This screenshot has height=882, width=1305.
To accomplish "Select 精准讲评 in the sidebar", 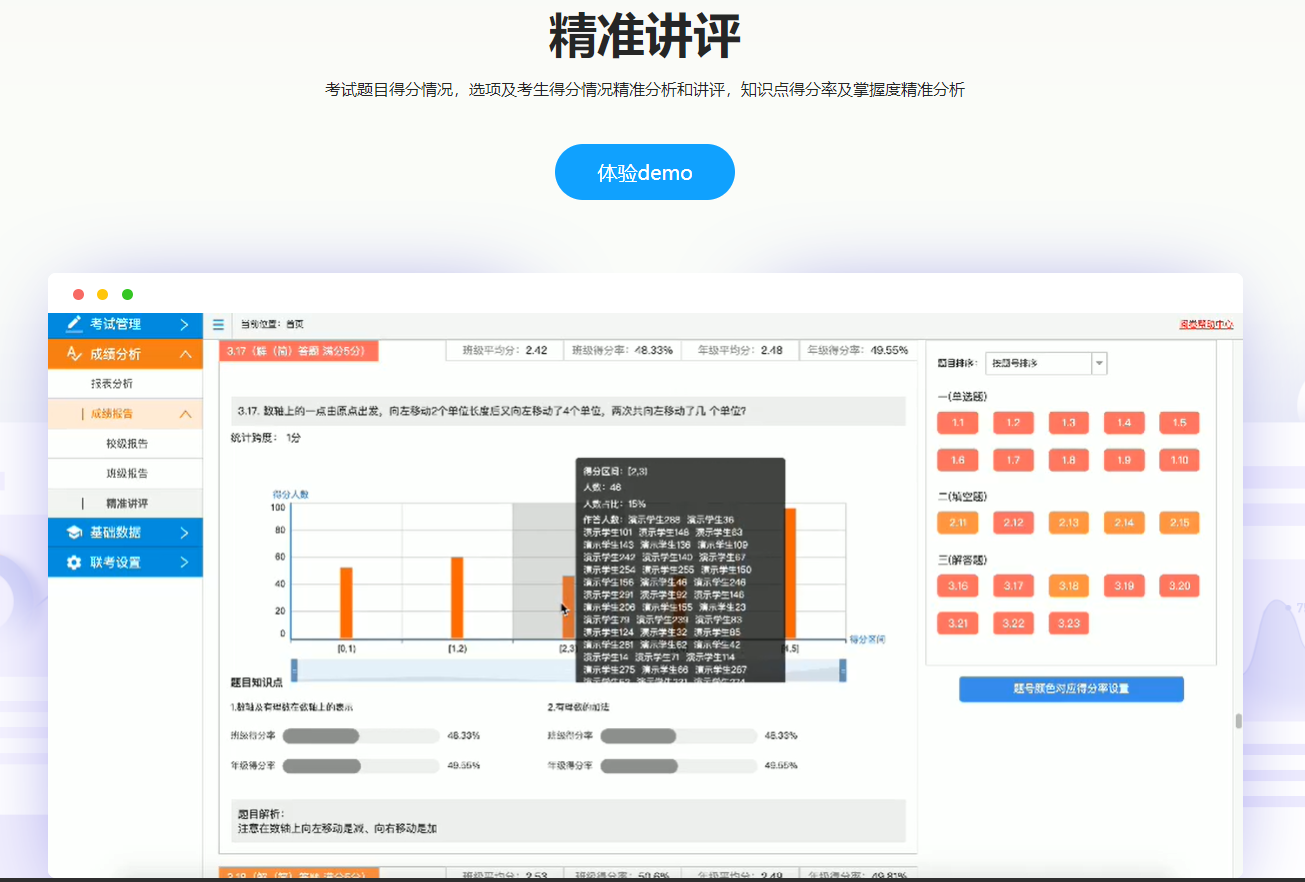I will click(x=127, y=503).
